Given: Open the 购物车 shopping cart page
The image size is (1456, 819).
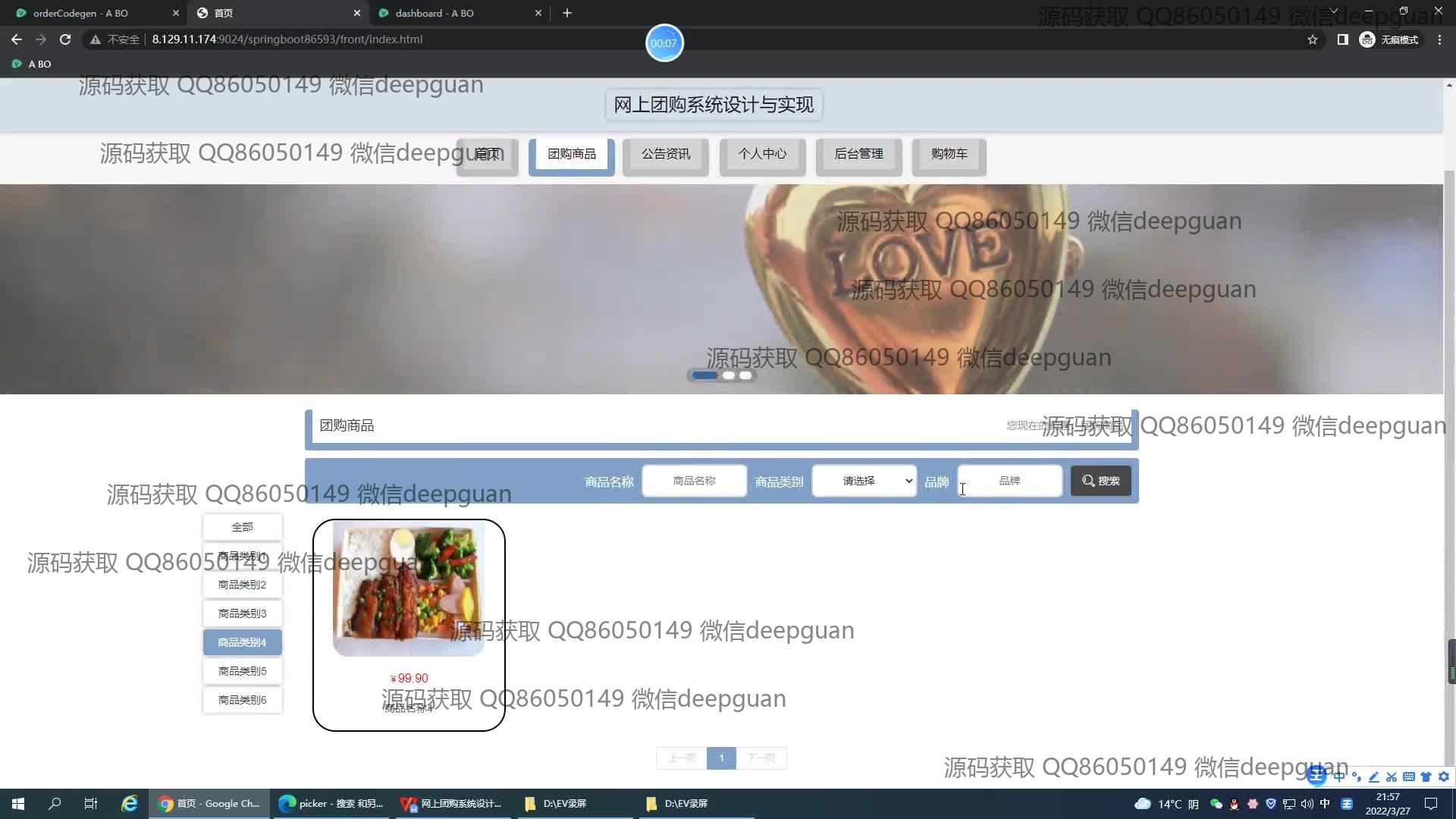Looking at the screenshot, I should click(x=949, y=154).
